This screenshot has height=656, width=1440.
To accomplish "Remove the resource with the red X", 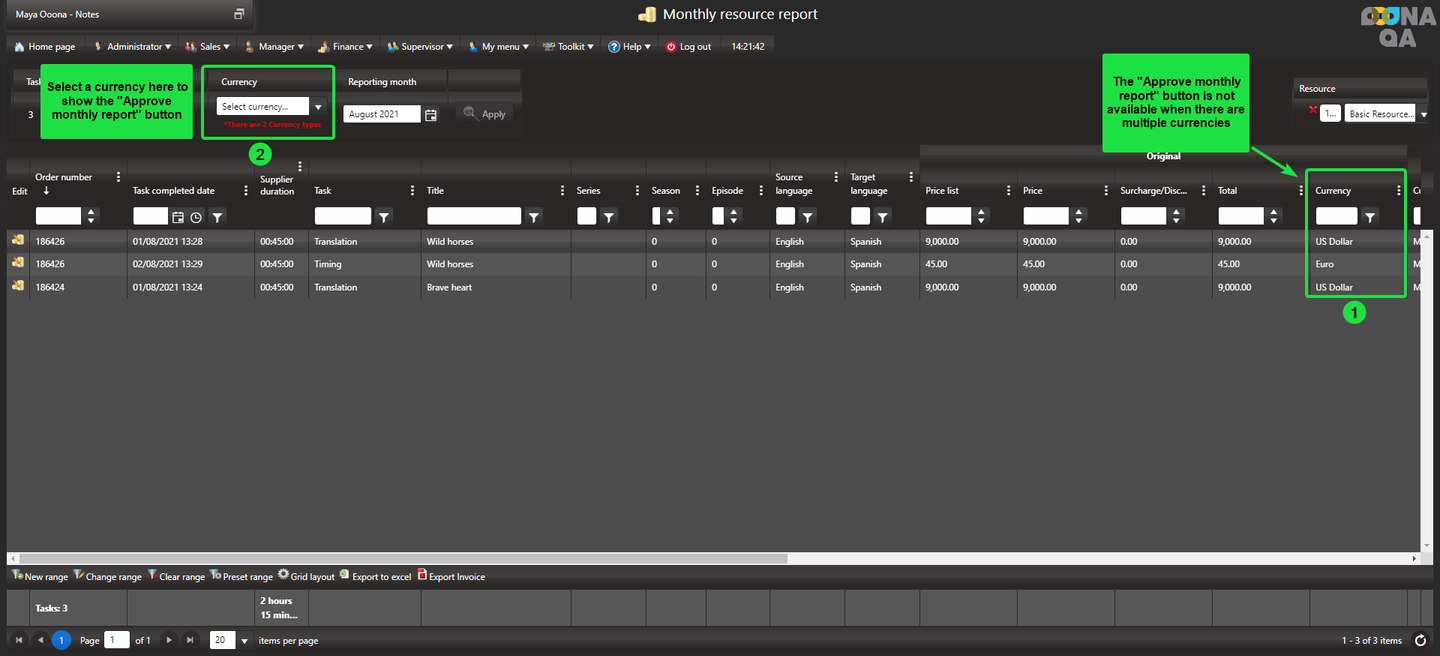I will [1313, 111].
